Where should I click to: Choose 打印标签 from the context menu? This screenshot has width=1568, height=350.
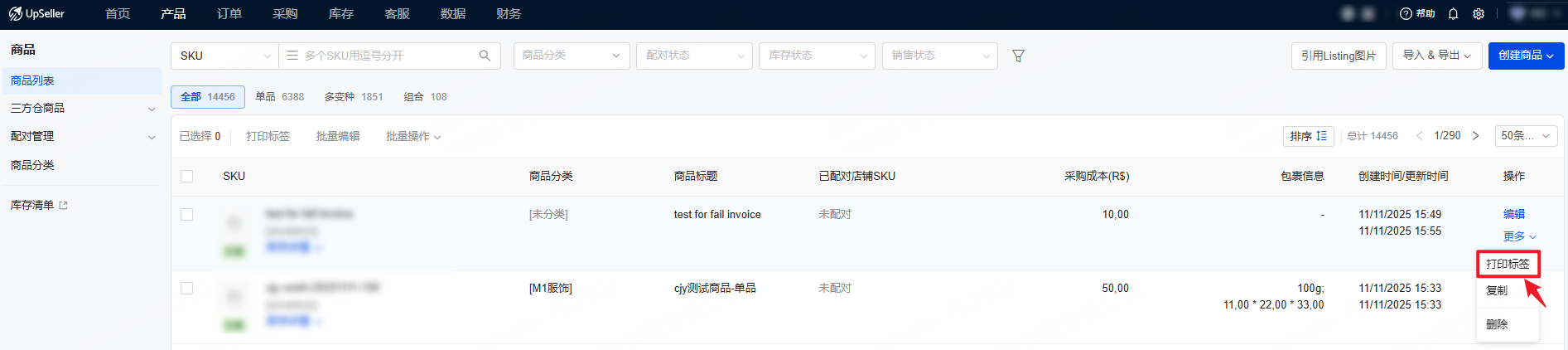click(x=1507, y=264)
